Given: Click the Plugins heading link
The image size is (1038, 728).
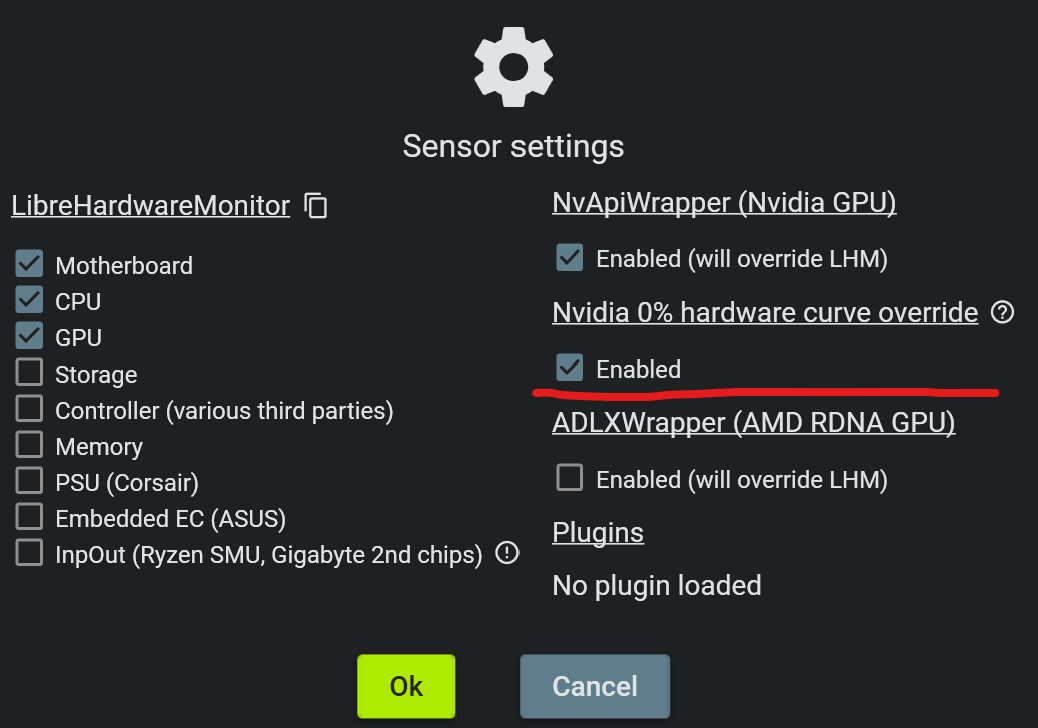Looking at the screenshot, I should (598, 532).
